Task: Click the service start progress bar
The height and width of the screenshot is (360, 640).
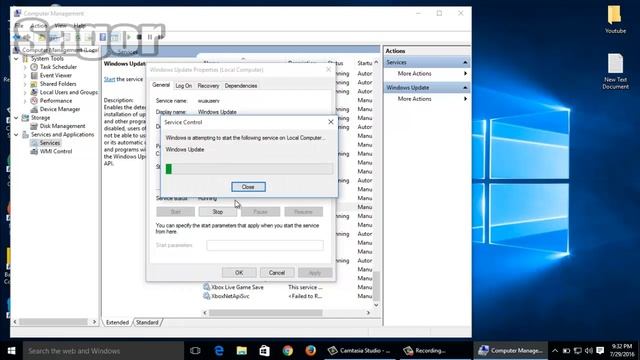Action: (249, 169)
